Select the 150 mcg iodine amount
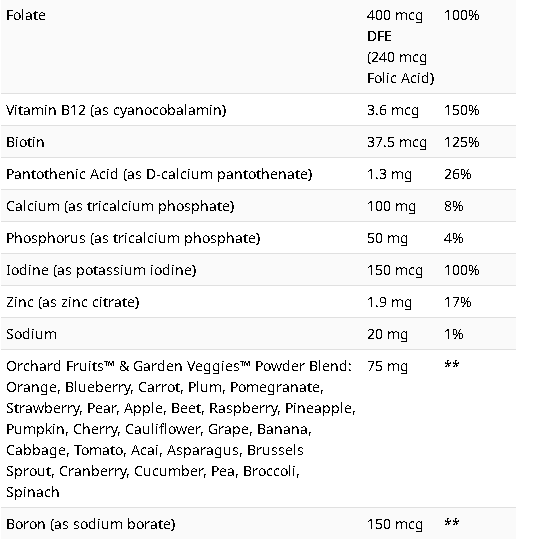The height and width of the screenshot is (539, 536). [395, 270]
